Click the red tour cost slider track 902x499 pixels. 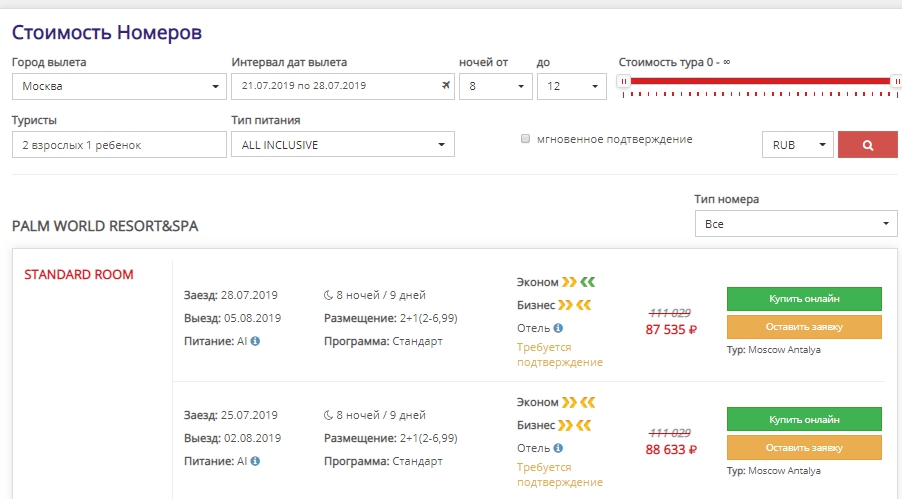[760, 81]
